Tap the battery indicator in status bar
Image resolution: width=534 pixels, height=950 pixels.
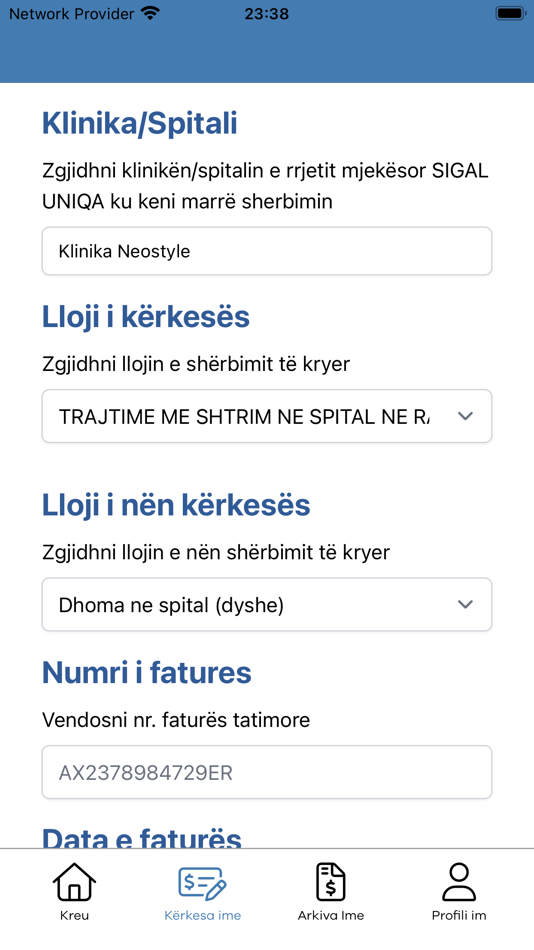(510, 13)
